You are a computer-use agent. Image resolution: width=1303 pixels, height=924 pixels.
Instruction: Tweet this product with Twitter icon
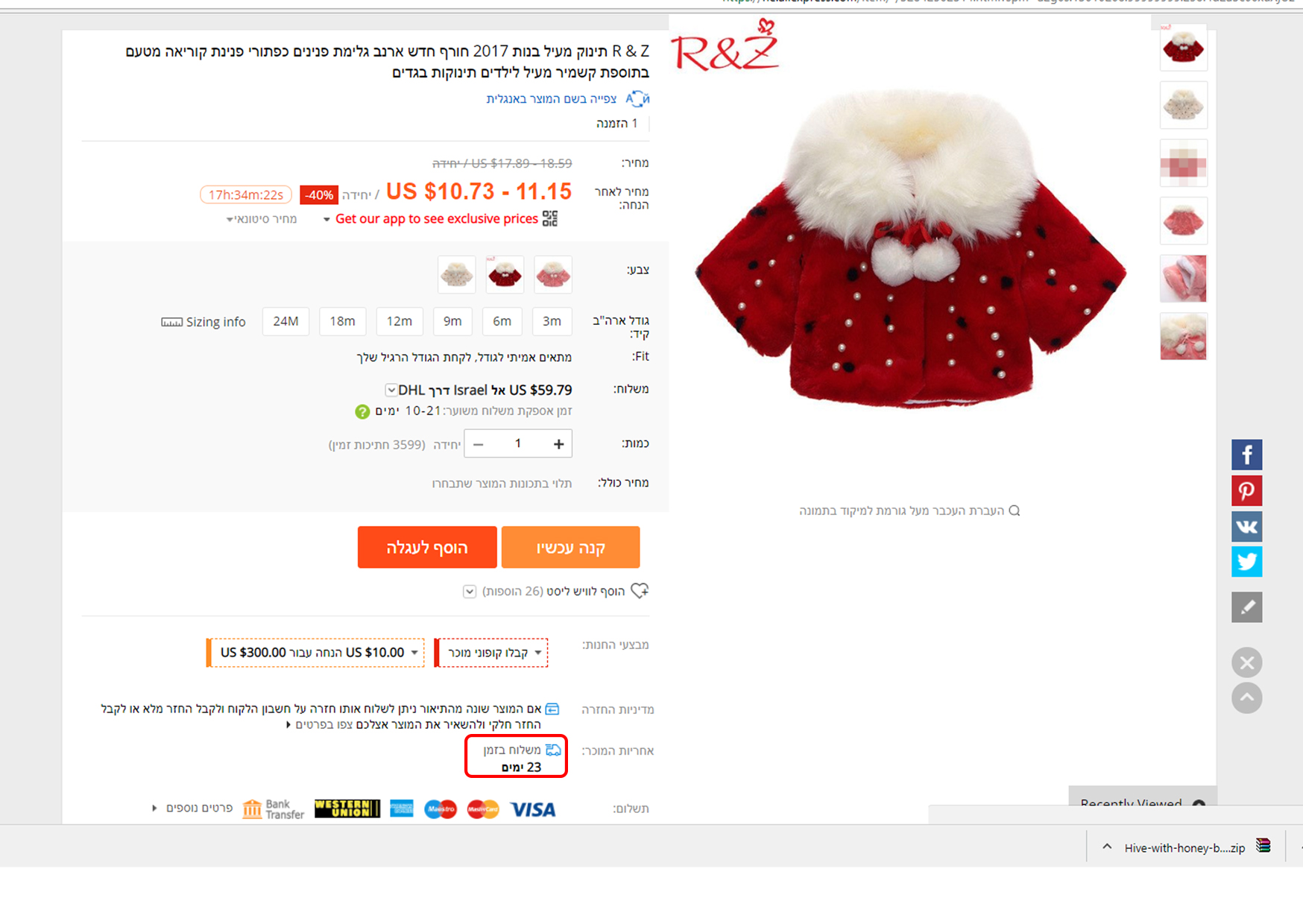point(1246,562)
